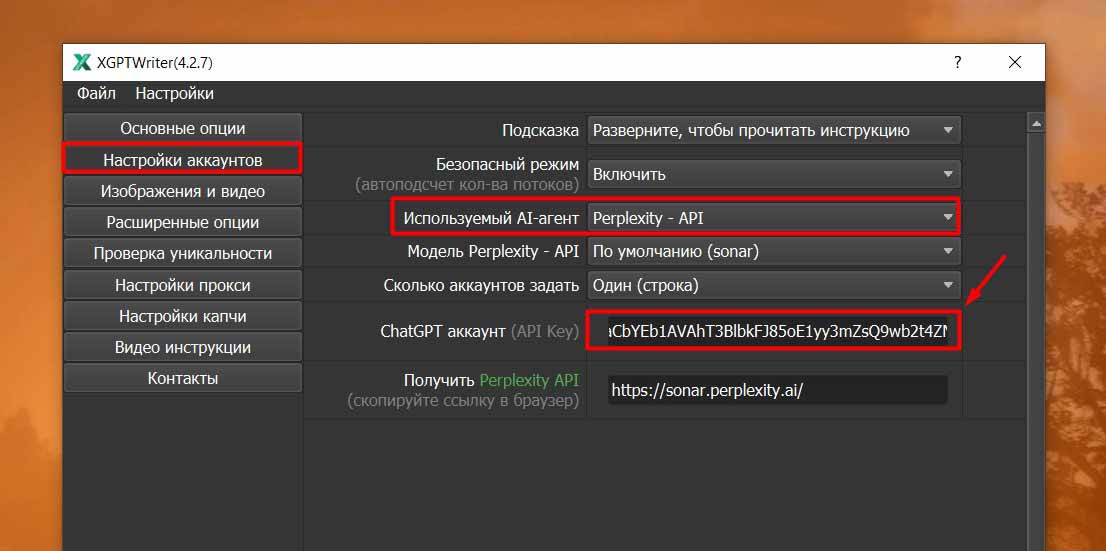Open the Безопасный режим dropdown

click(773, 174)
